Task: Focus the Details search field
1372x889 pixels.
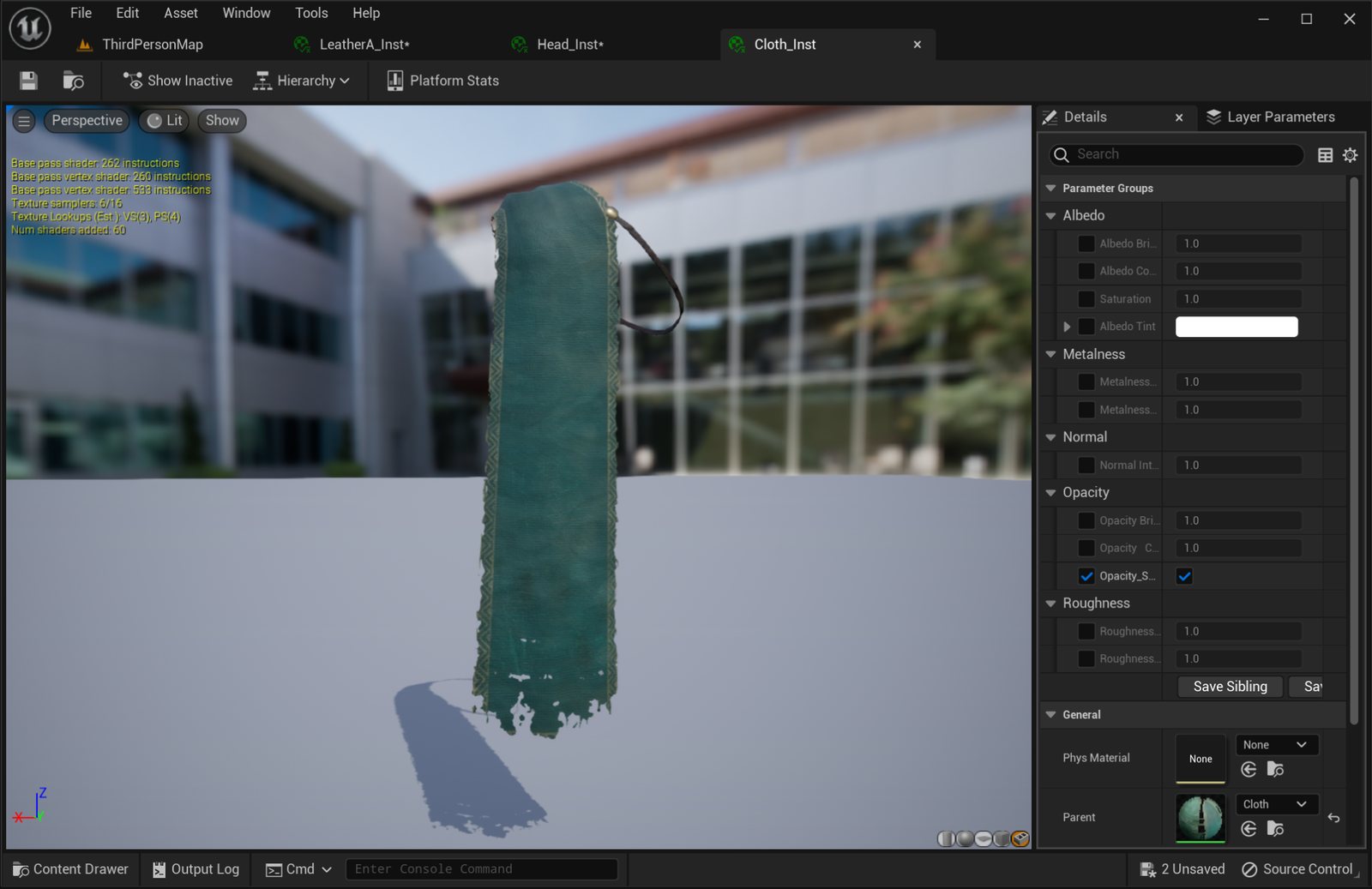Action: tap(1176, 155)
